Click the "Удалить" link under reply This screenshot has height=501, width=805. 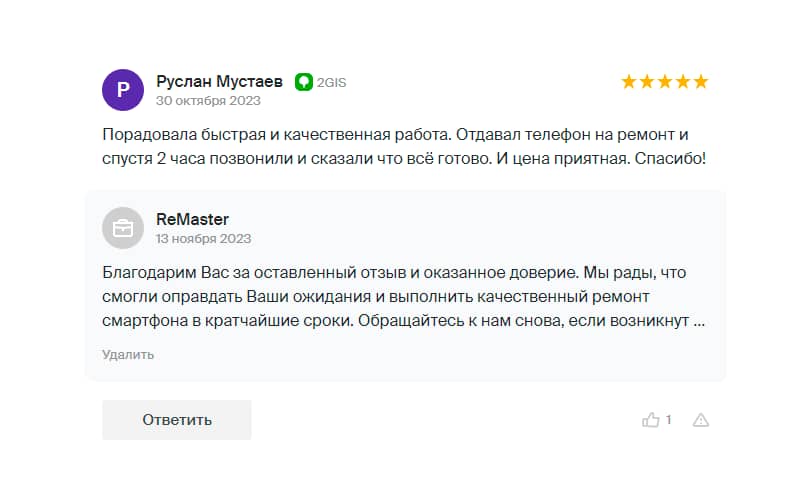127,354
